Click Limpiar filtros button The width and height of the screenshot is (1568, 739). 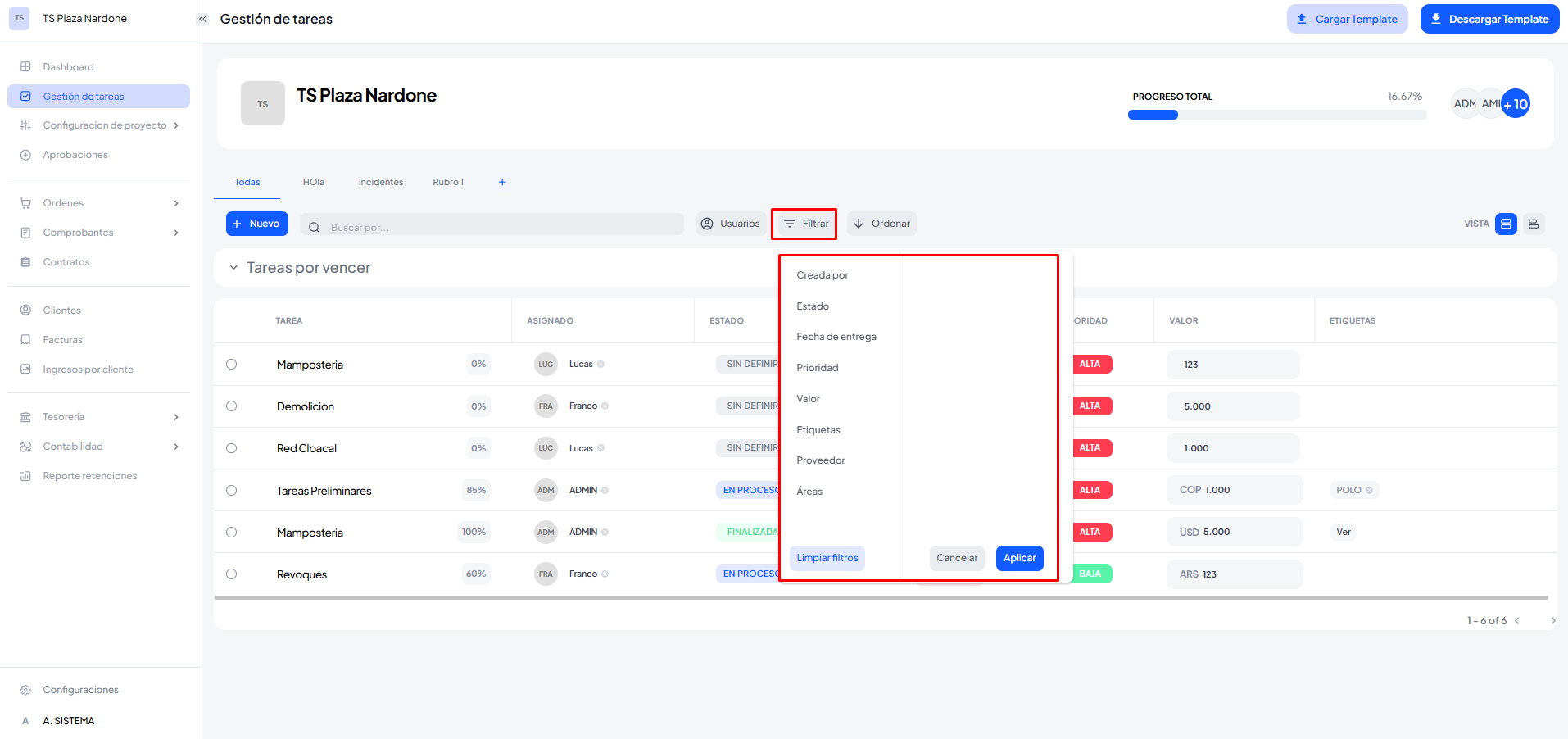click(827, 558)
